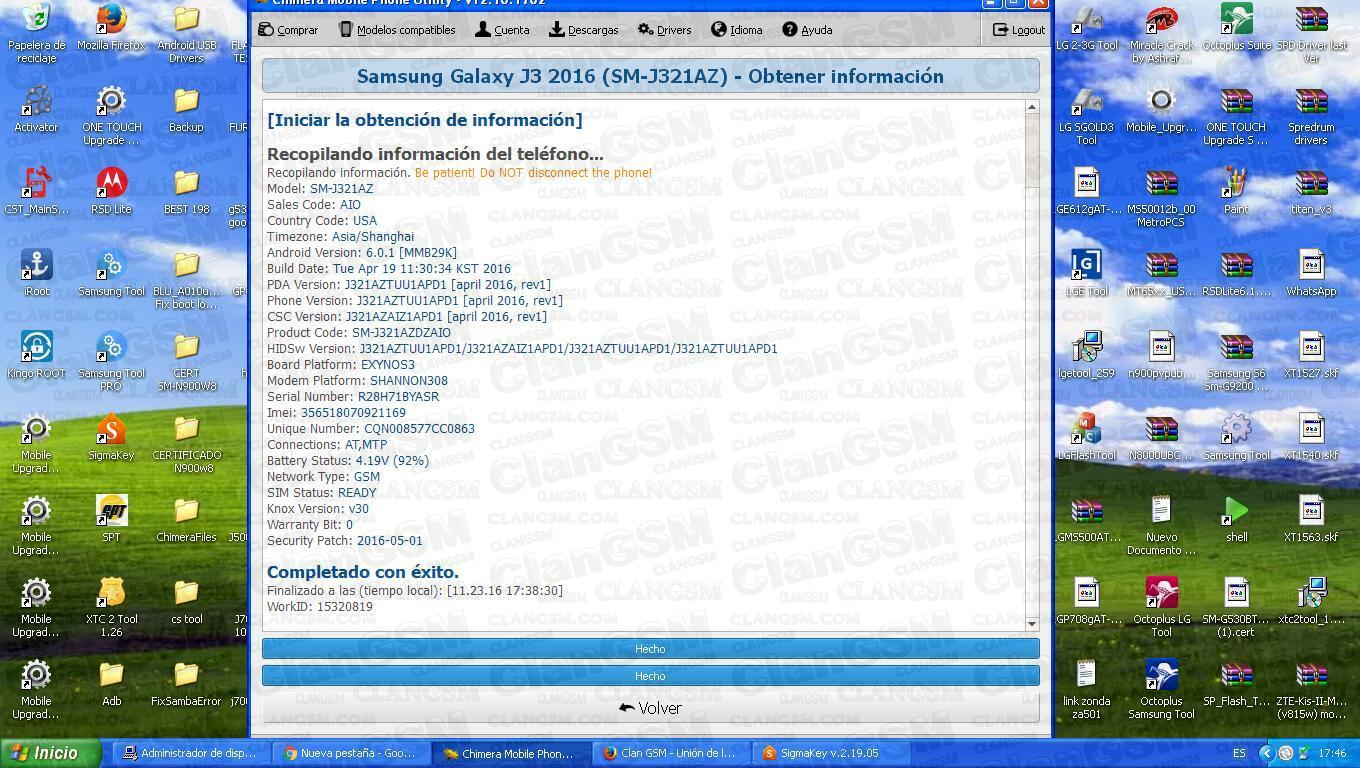
Task: Click the system tray clock showing 17:46
Action: point(1332,753)
